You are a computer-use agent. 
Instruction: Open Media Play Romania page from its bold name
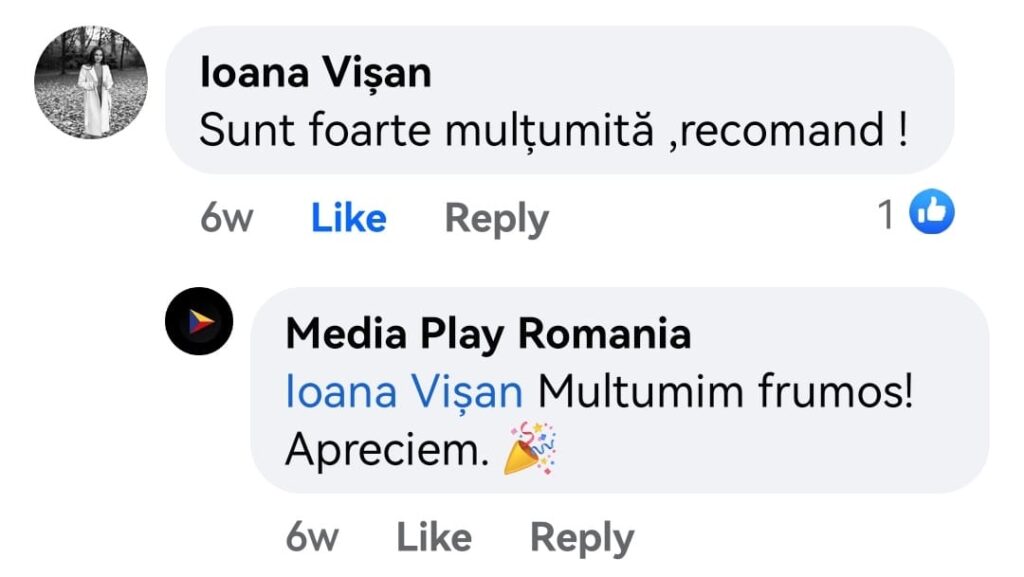(488, 334)
